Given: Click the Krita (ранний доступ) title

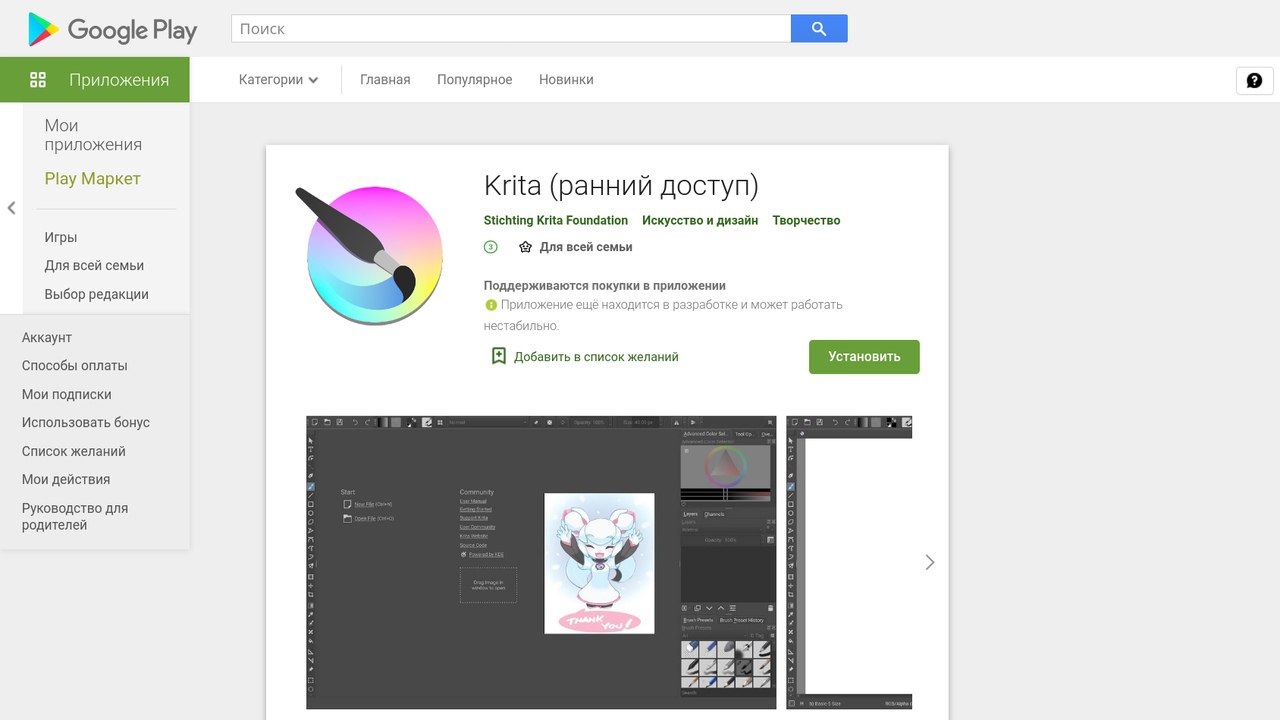Looking at the screenshot, I should pyautogui.click(x=621, y=186).
